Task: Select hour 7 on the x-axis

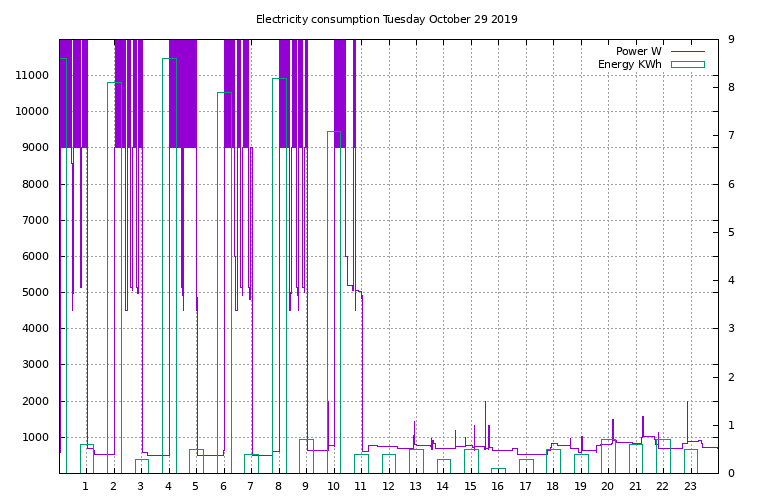Action: click(251, 486)
